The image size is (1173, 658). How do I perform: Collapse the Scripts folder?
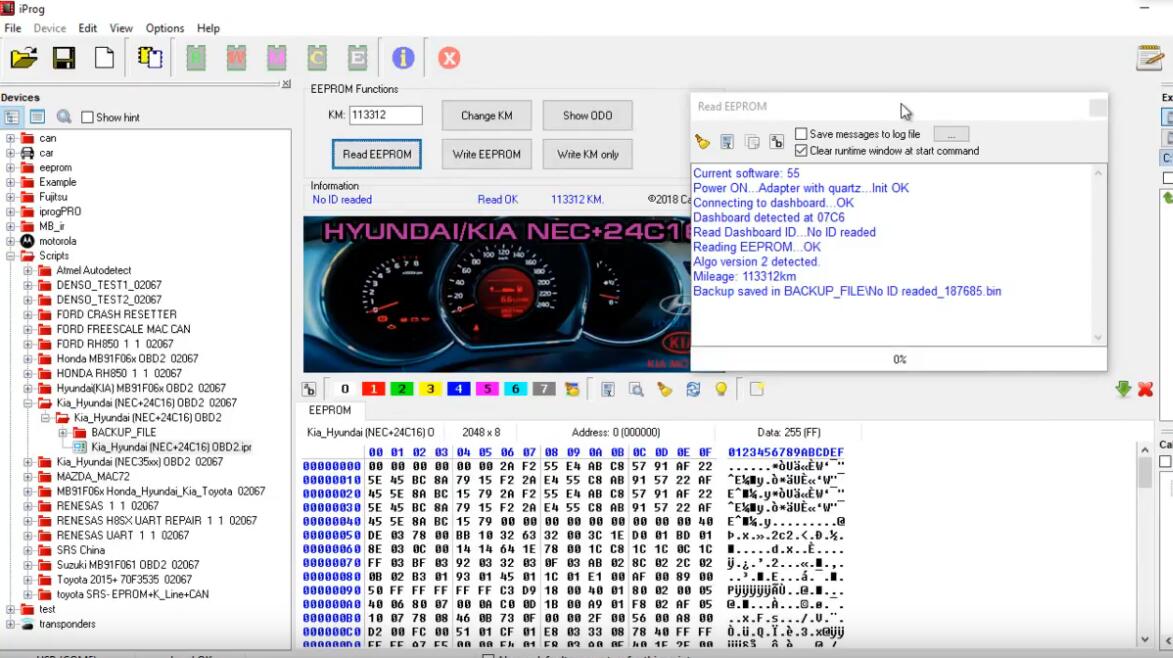tap(10, 256)
